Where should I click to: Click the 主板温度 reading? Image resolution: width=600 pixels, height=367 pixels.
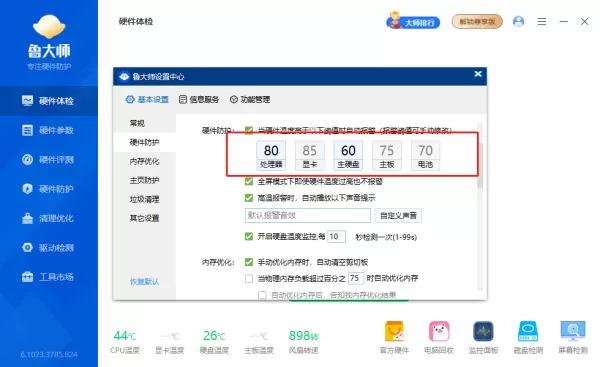click(259, 342)
